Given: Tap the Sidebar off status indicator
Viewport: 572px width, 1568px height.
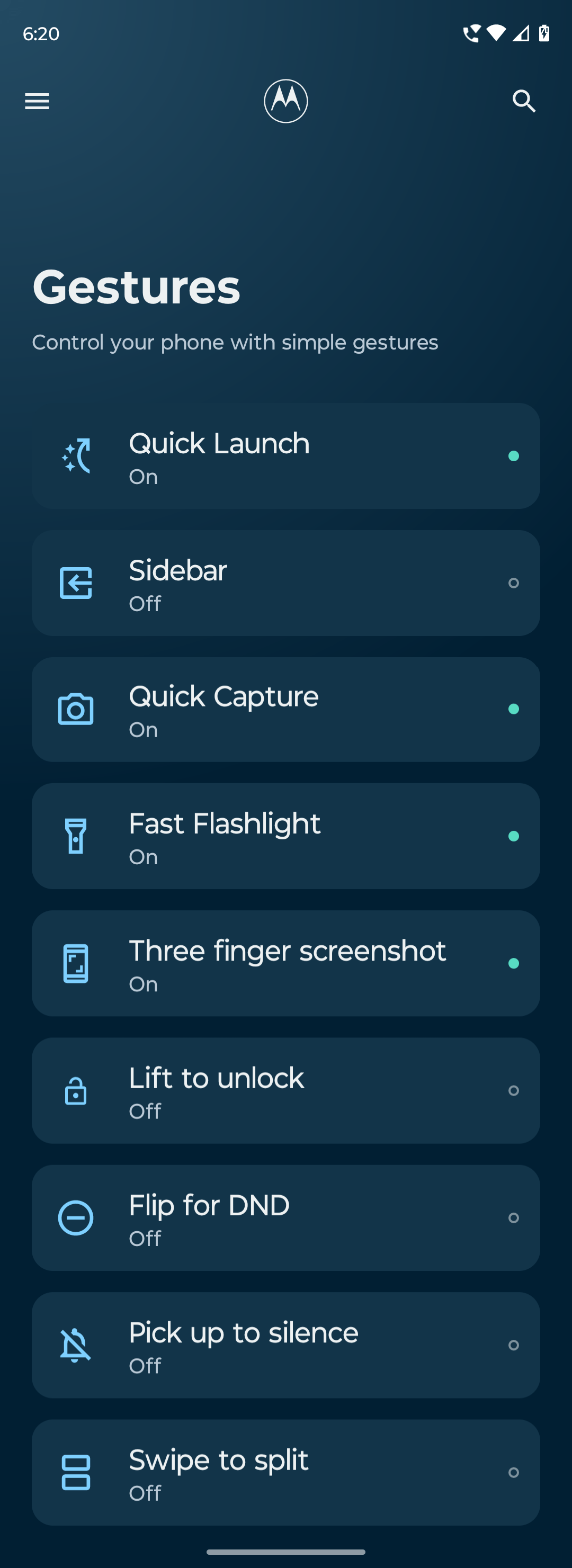Looking at the screenshot, I should [514, 583].
